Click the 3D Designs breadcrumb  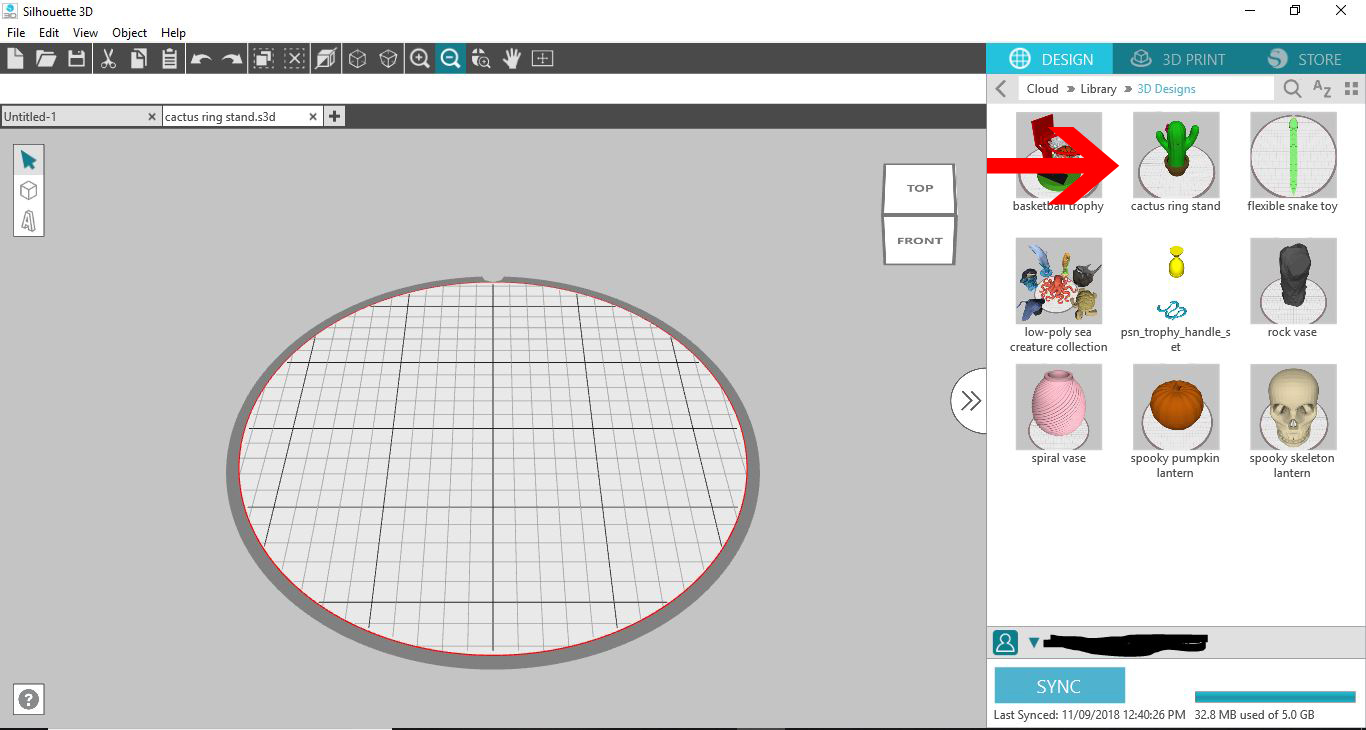[x=1166, y=89]
